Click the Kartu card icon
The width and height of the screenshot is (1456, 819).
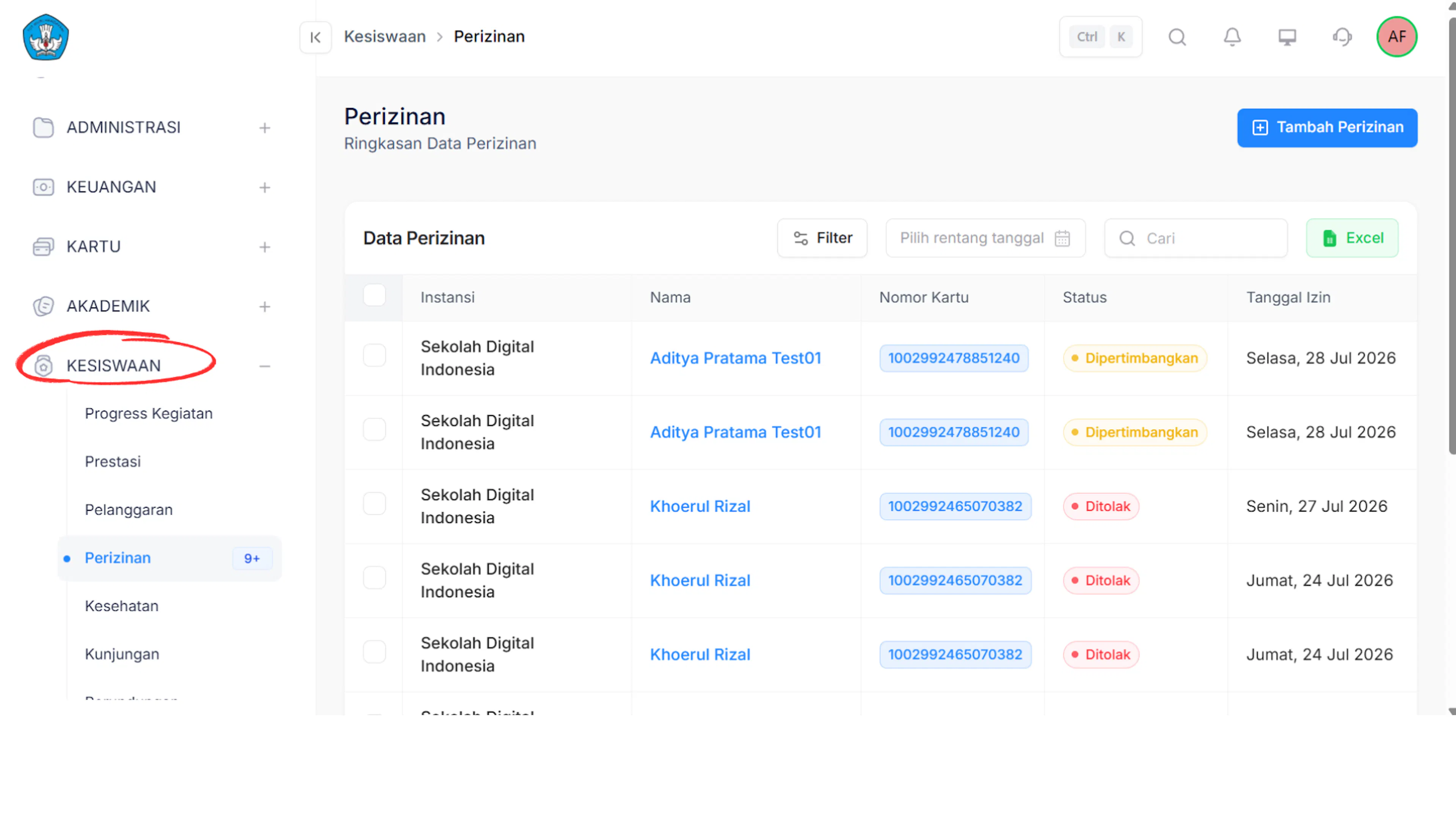pos(43,247)
